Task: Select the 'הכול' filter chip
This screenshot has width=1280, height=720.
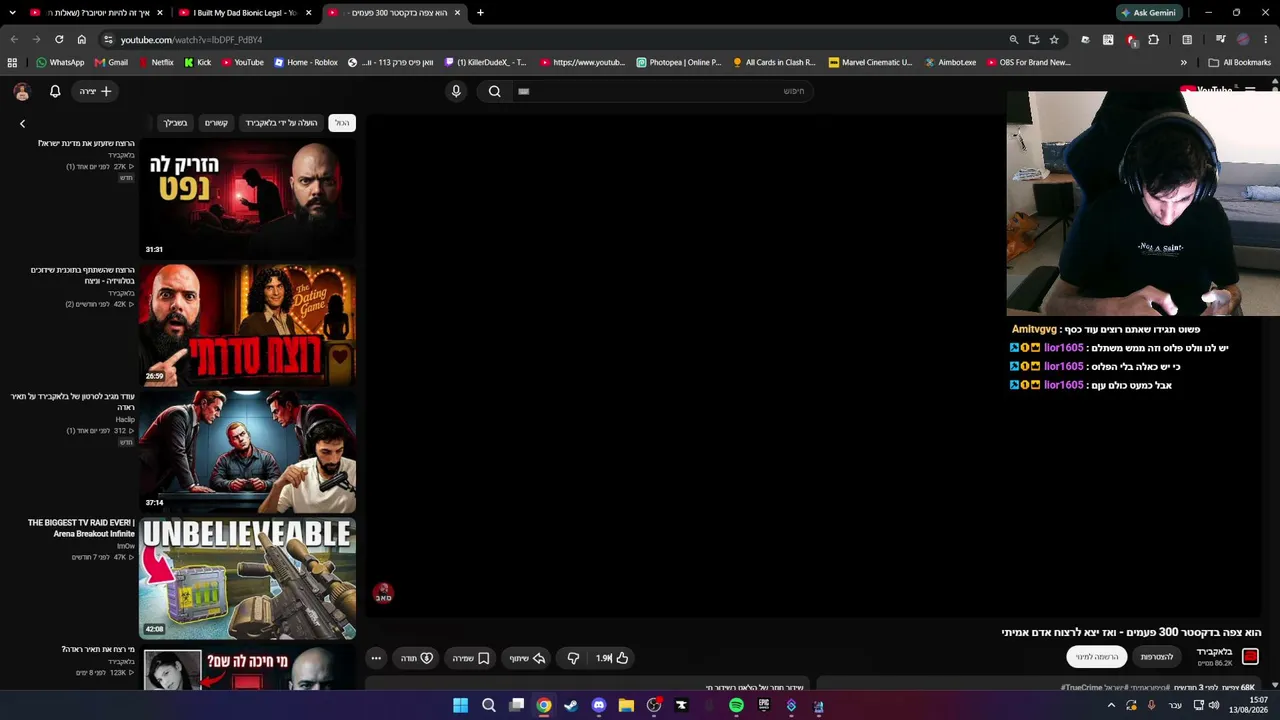Action: 342,123
